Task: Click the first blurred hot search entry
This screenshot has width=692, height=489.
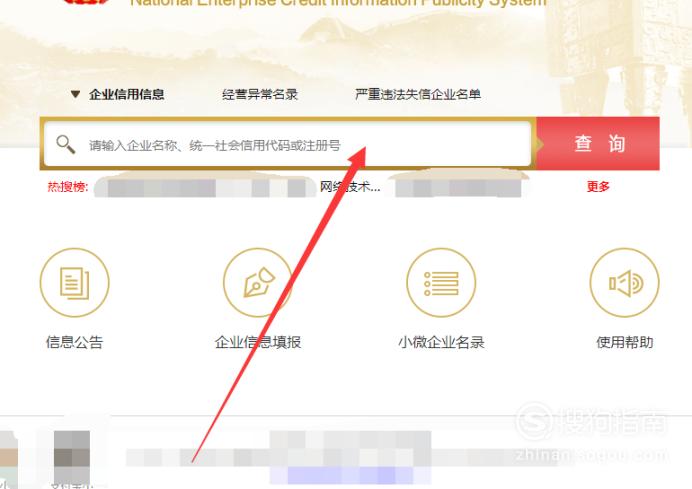Action: [205, 187]
